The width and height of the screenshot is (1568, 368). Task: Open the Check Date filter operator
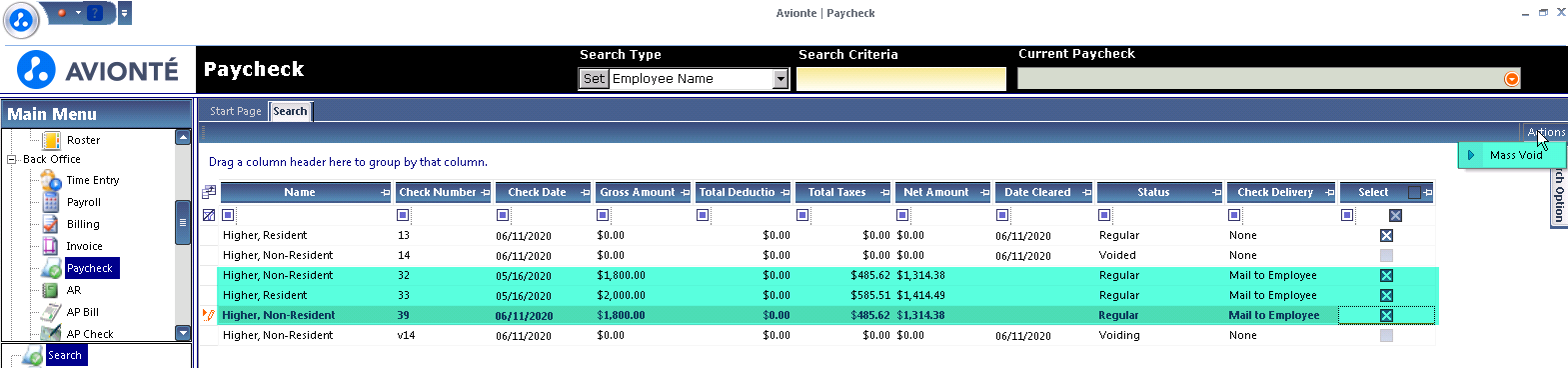[x=503, y=215]
